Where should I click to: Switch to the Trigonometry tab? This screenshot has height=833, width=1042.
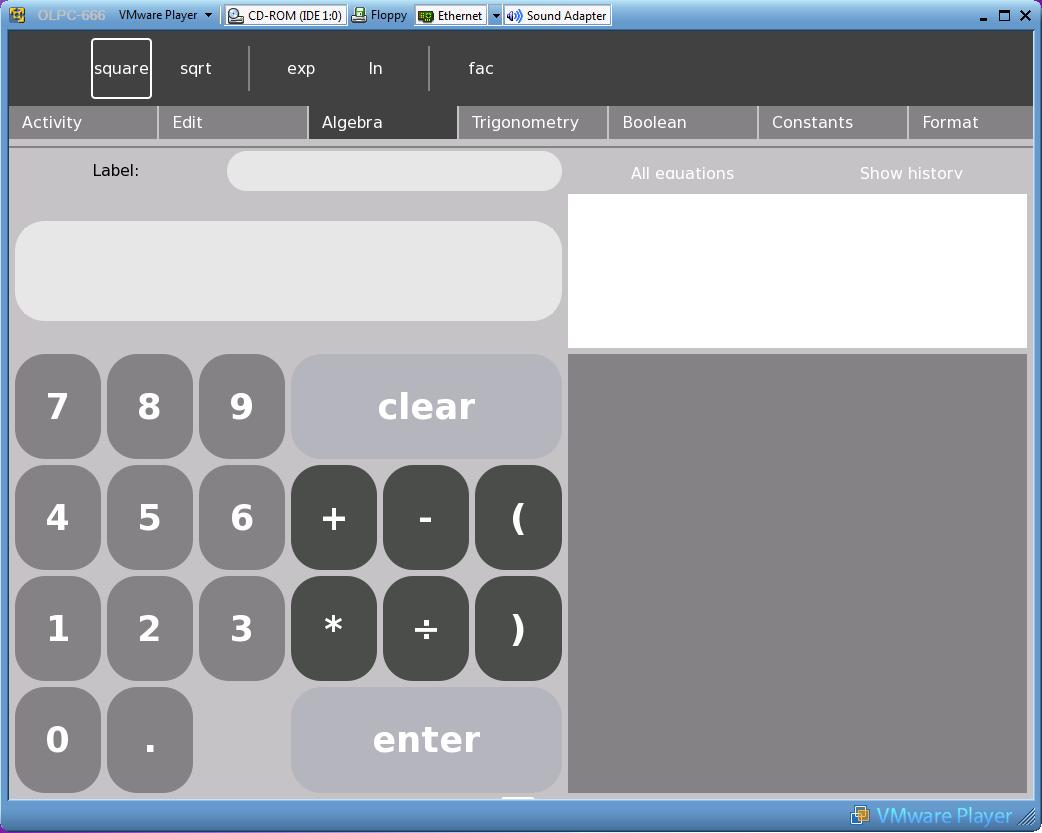525,123
